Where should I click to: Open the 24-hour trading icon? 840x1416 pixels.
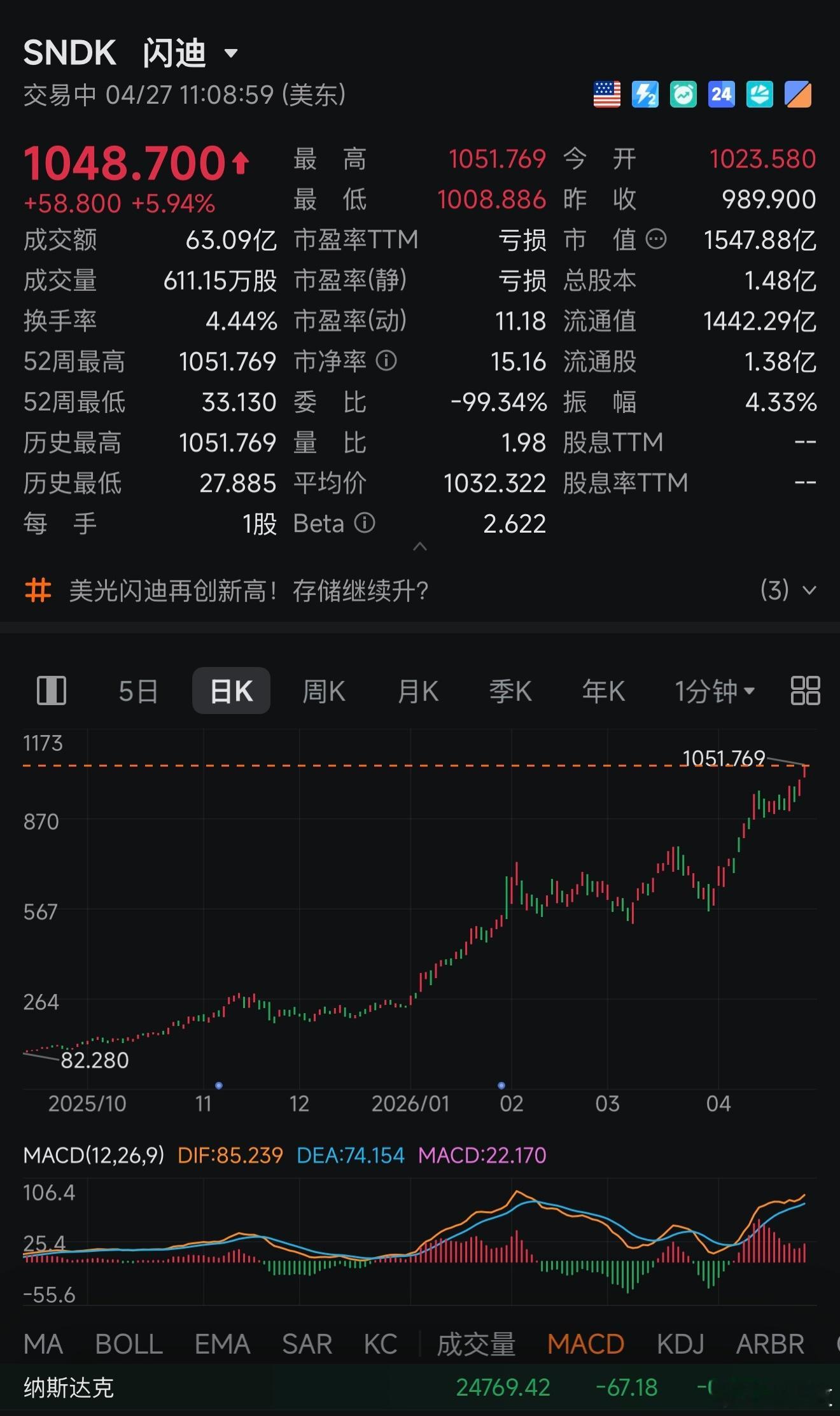coord(721,95)
